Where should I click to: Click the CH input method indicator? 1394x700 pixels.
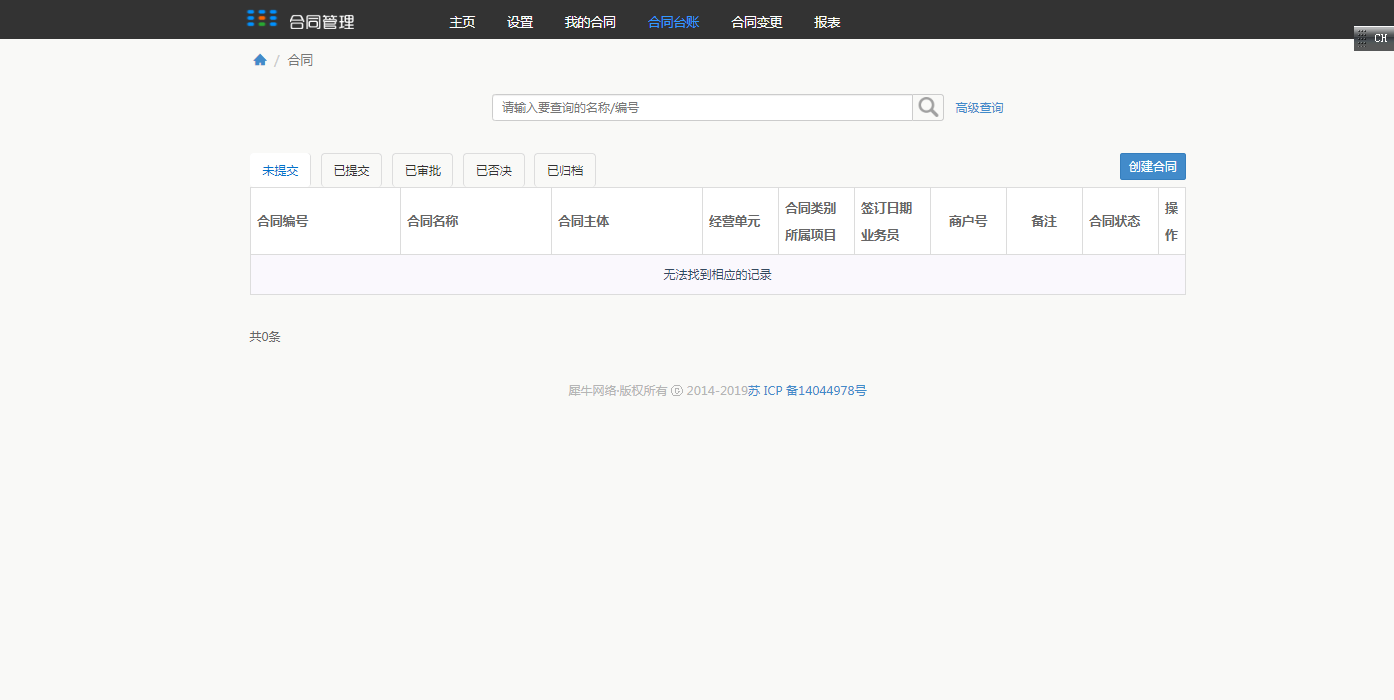(x=1374, y=39)
